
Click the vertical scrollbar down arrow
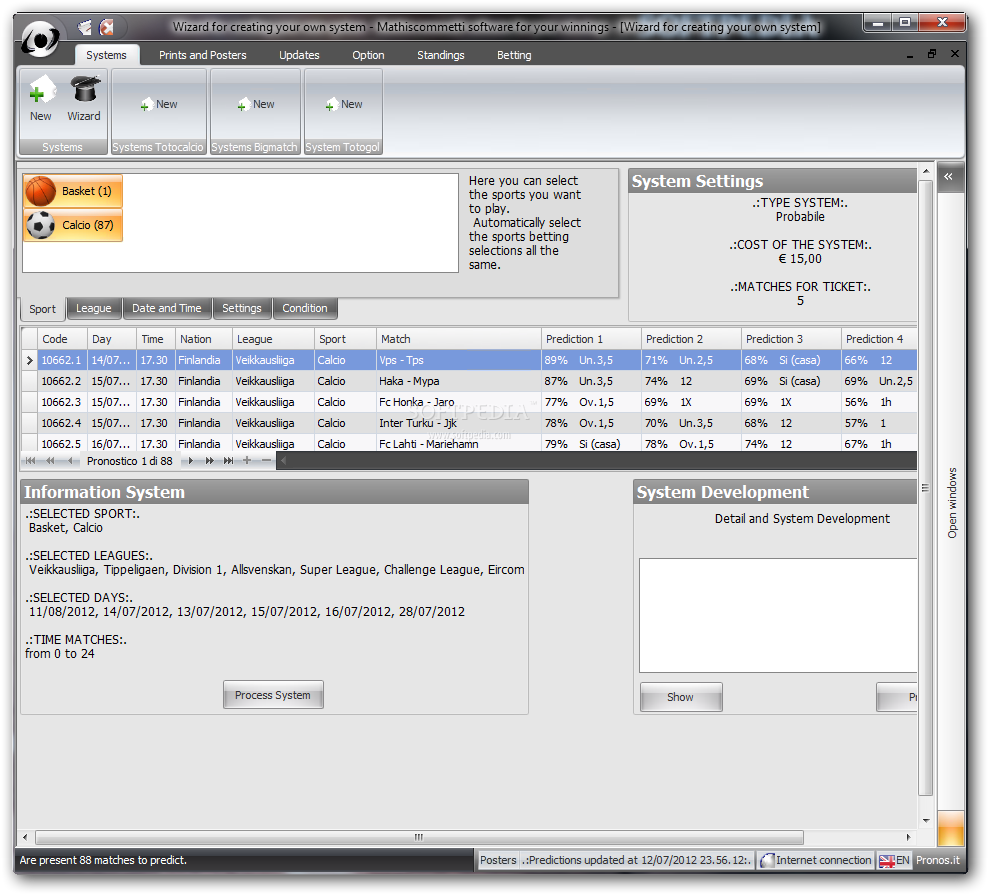point(926,821)
